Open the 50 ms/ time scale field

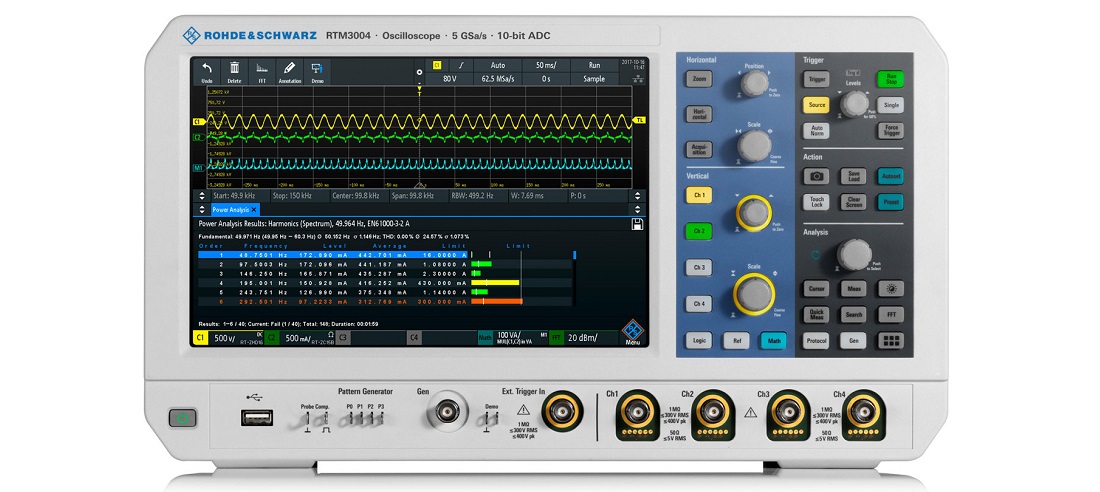tap(546, 65)
